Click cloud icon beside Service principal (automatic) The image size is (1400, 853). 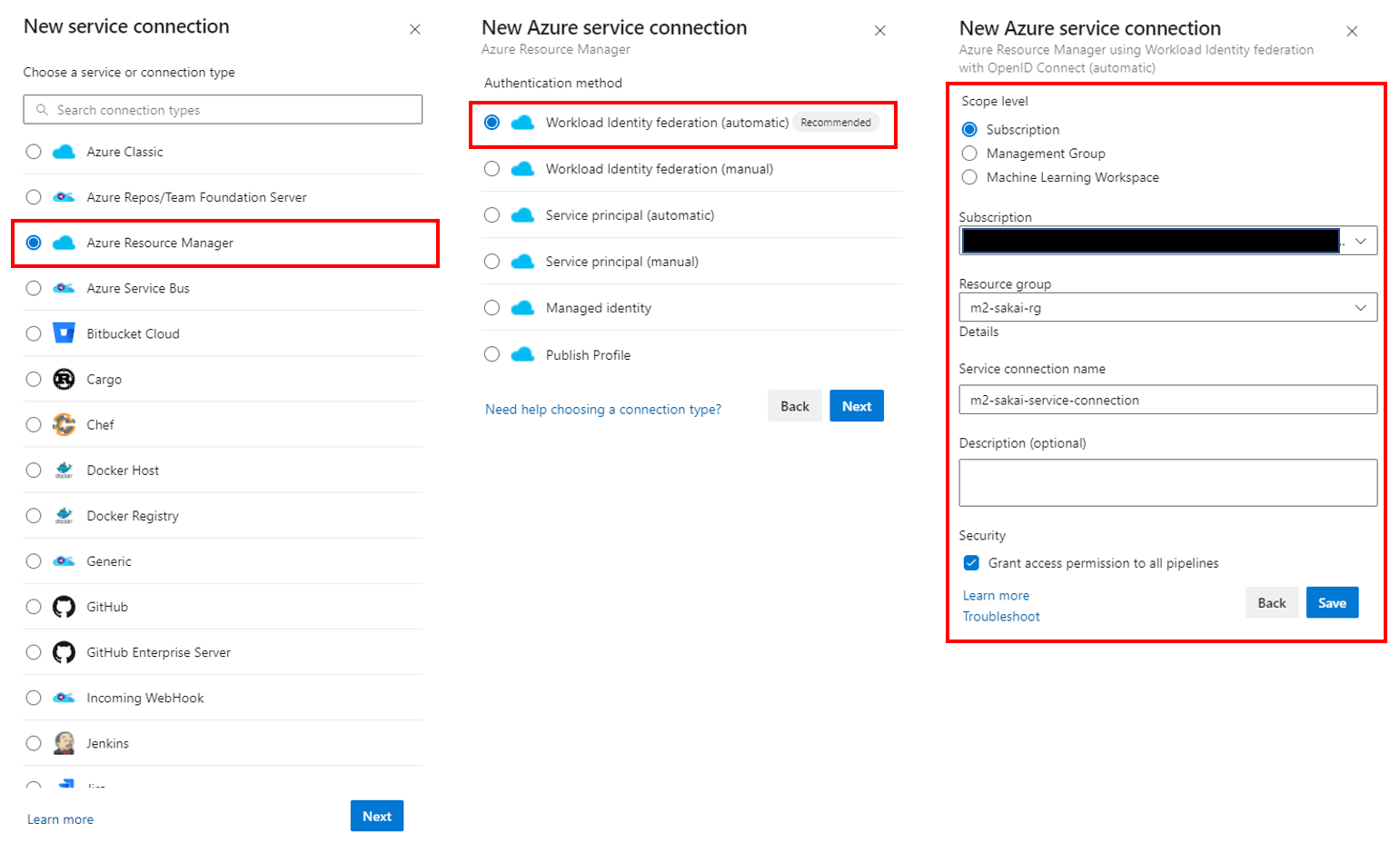coord(522,215)
